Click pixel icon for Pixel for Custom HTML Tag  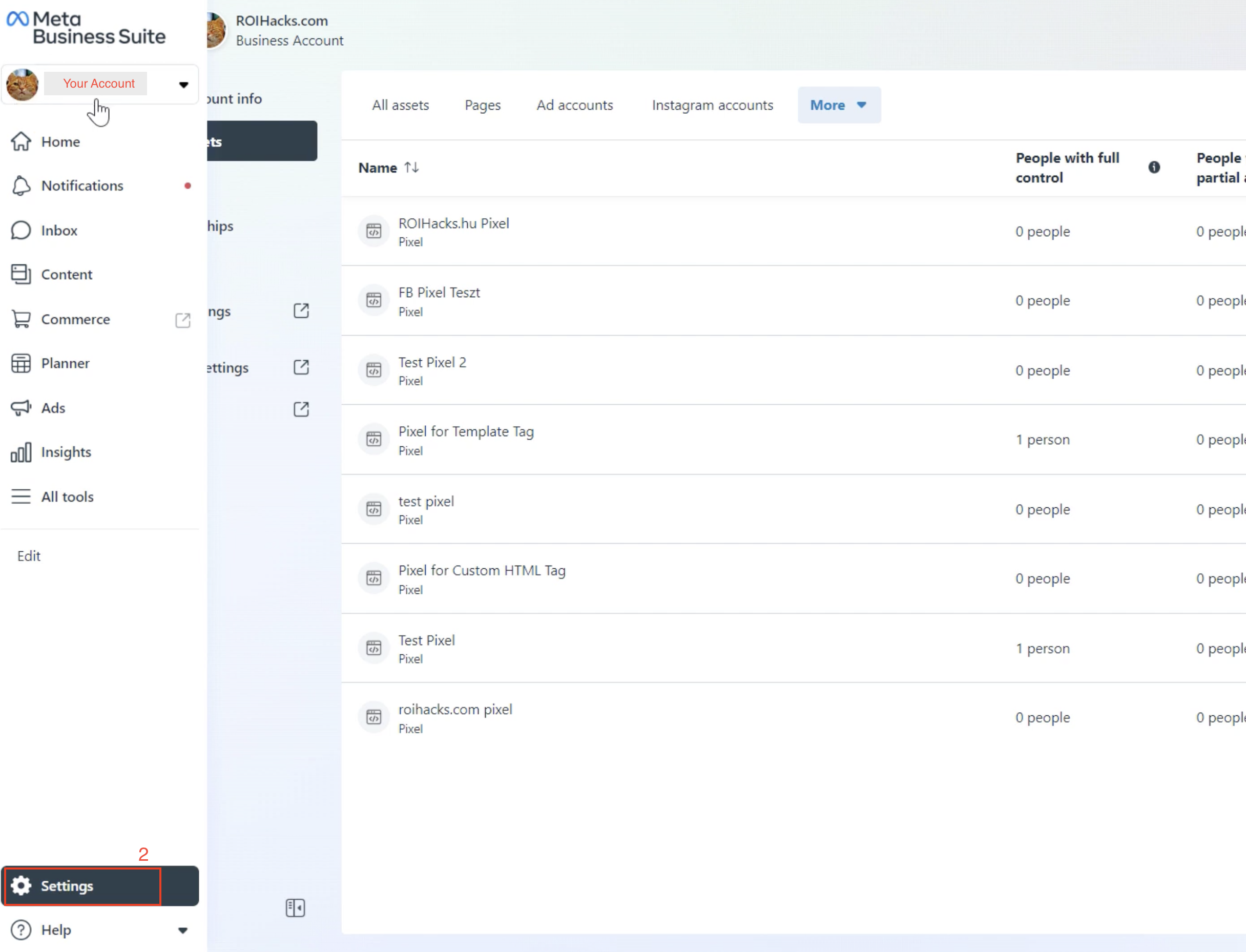(374, 578)
